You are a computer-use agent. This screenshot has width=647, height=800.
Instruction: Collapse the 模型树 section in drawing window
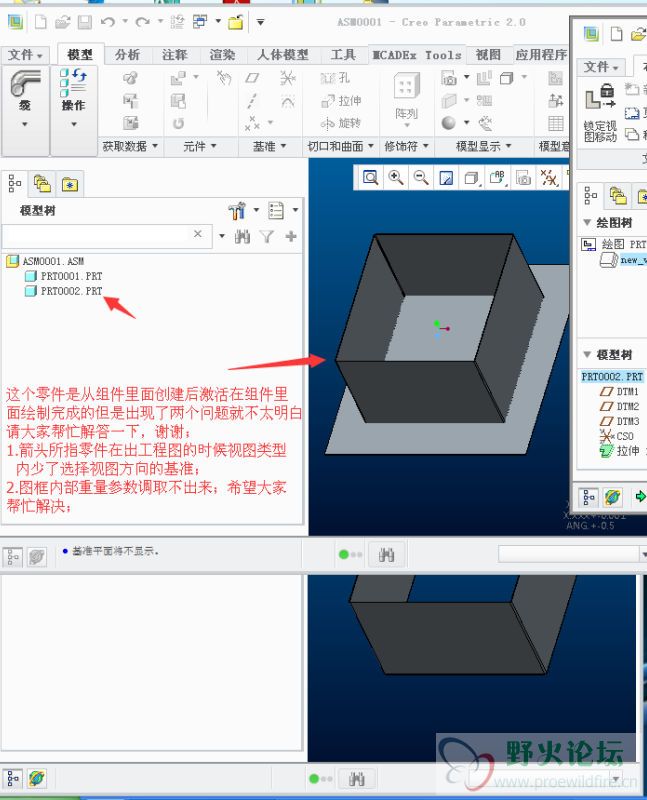pyautogui.click(x=587, y=354)
